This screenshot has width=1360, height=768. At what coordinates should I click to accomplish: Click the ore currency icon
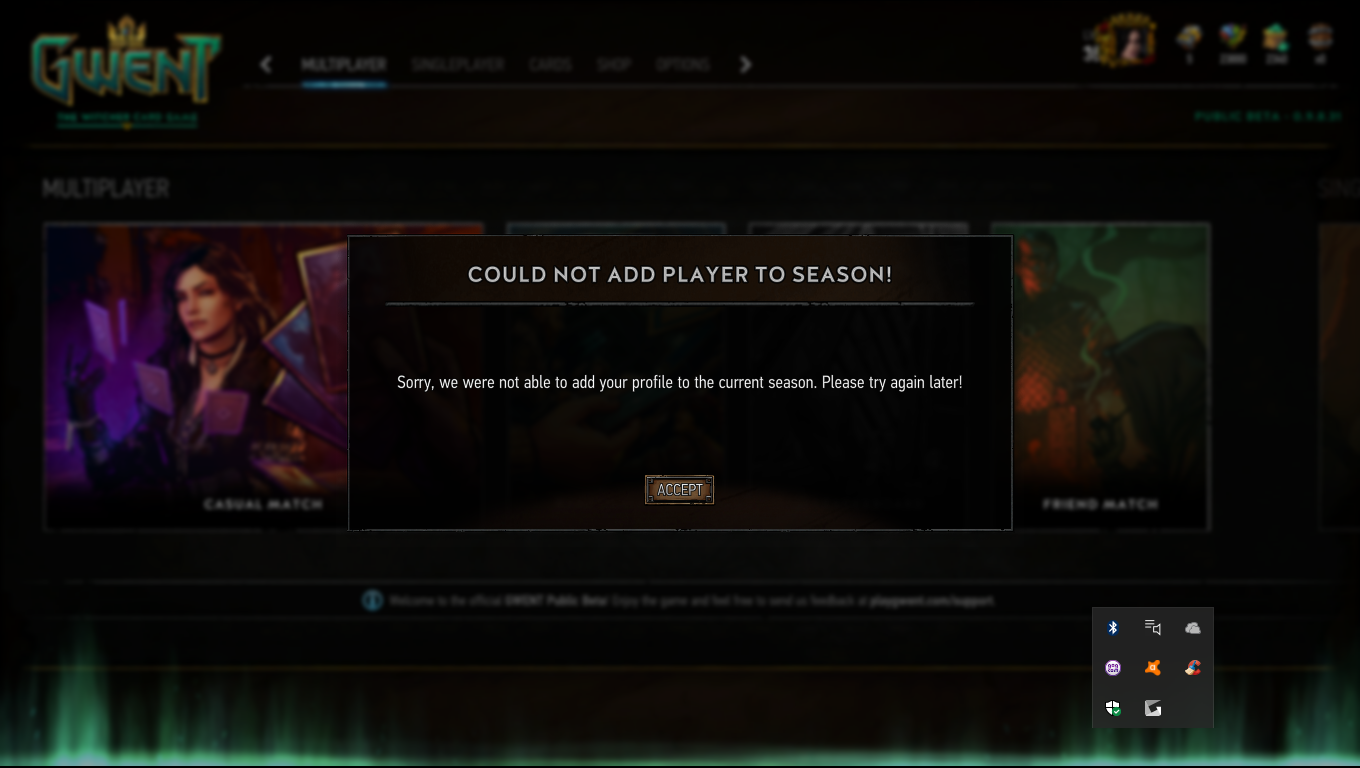point(1189,38)
